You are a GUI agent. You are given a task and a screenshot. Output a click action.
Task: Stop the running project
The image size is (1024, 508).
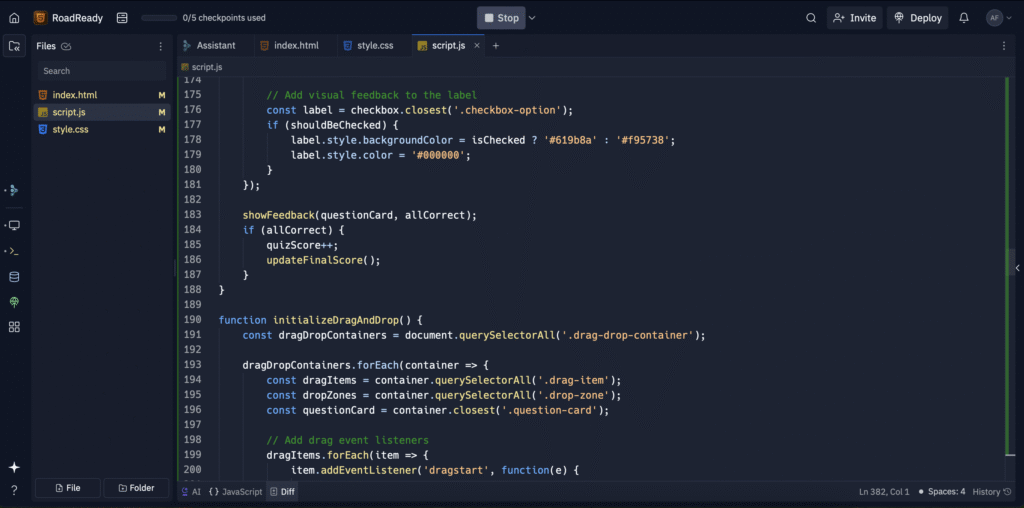(x=501, y=18)
